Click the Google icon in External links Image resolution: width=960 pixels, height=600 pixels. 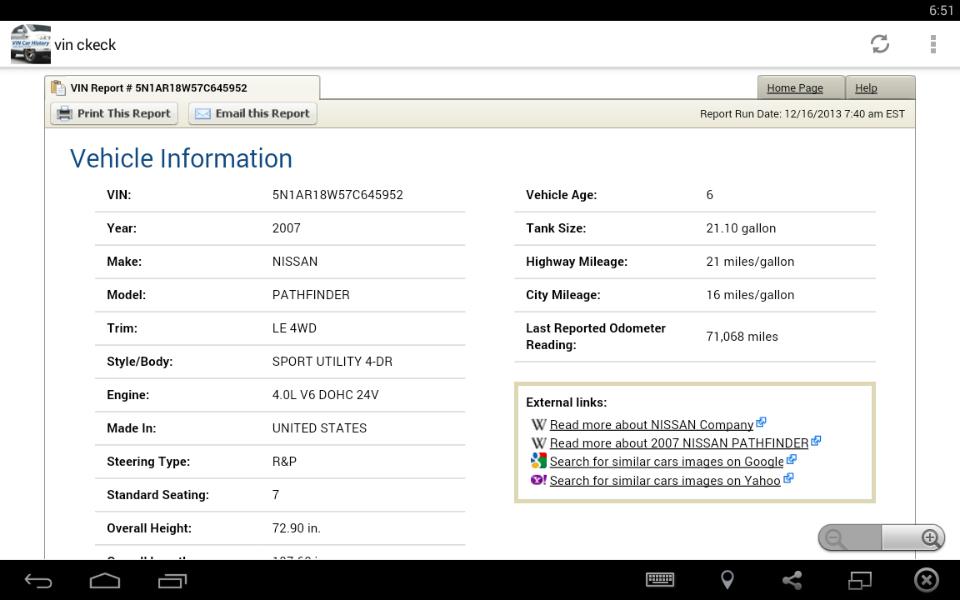tap(538, 460)
